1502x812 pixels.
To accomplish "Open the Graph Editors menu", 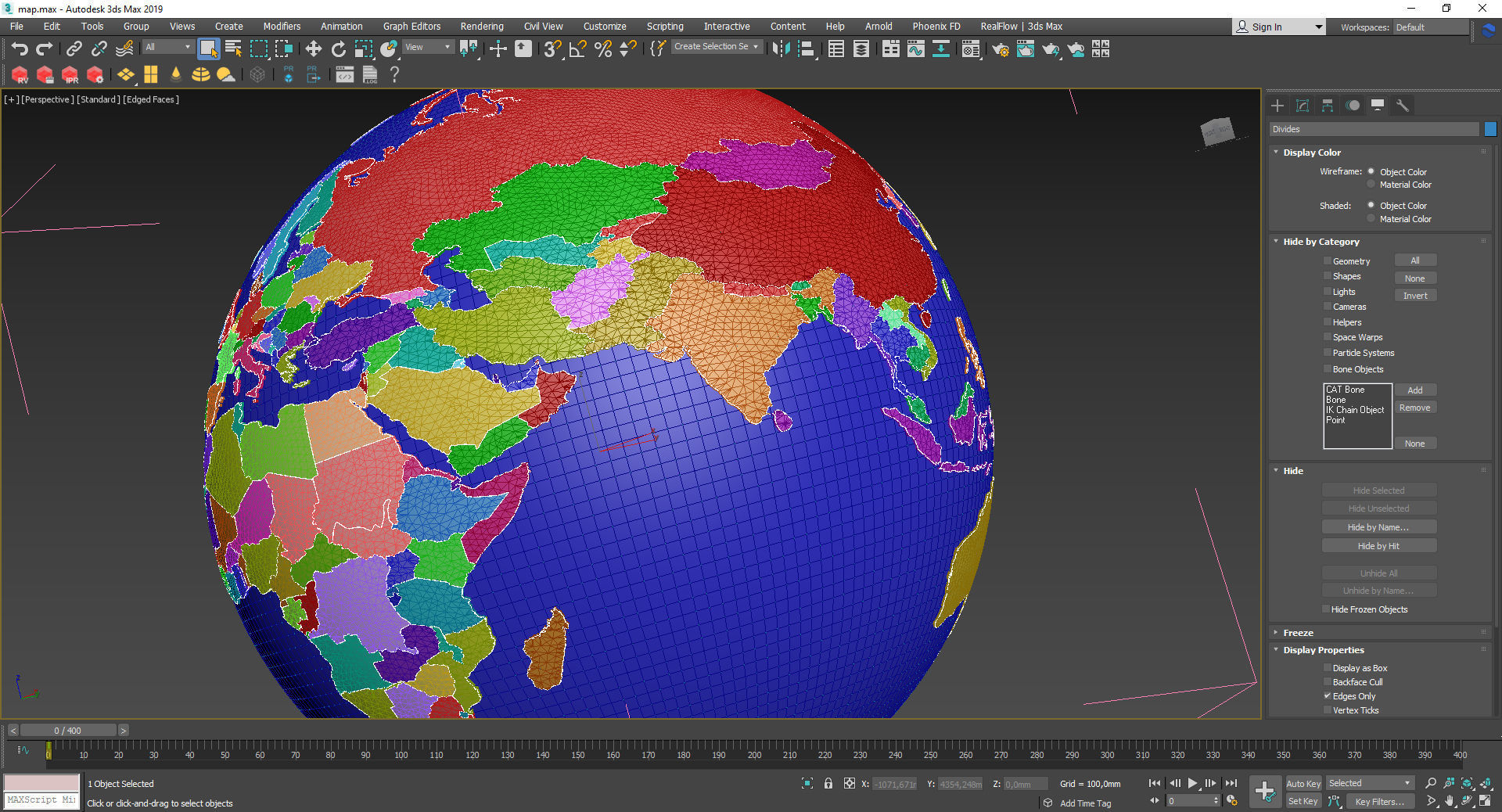I will click(411, 27).
